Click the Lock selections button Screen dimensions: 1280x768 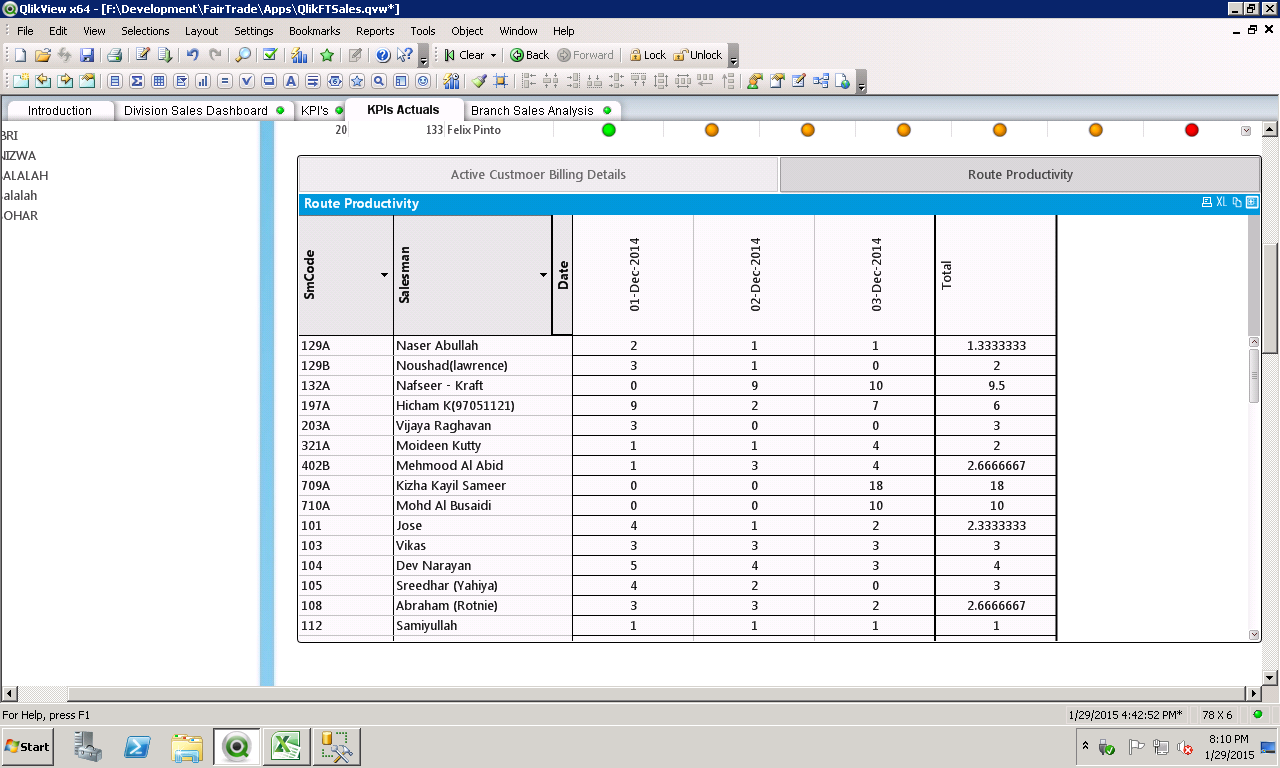[x=647, y=55]
